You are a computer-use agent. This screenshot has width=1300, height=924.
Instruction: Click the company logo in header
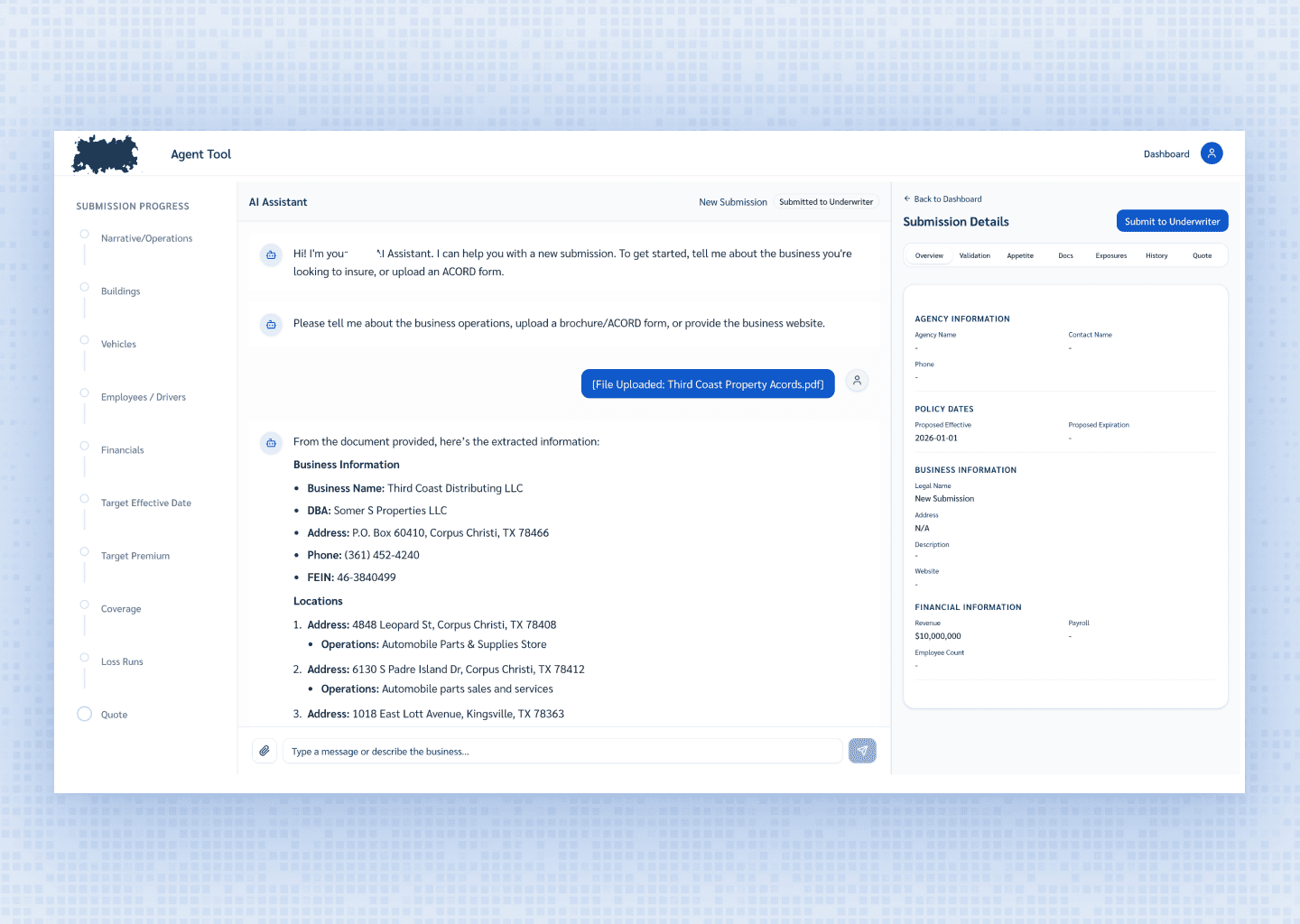point(106,154)
